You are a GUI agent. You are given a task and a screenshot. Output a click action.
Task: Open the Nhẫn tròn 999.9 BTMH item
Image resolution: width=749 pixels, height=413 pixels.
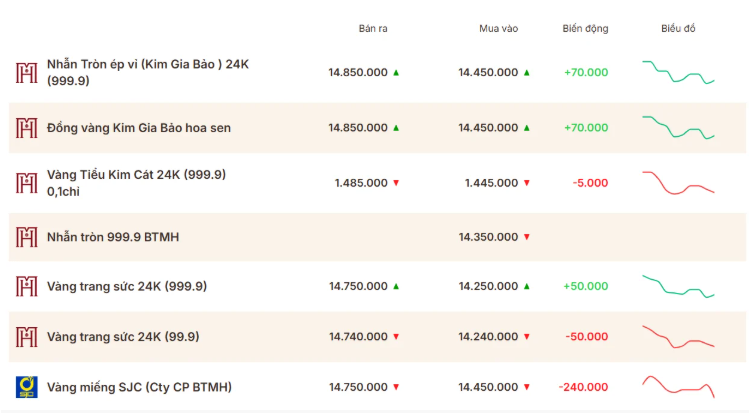click(x=113, y=237)
